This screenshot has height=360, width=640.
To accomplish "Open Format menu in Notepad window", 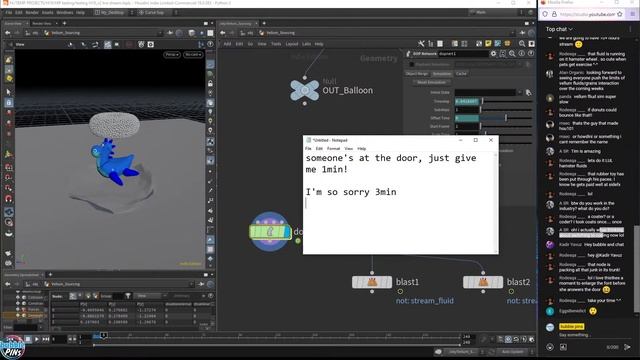I will pos(333,149).
